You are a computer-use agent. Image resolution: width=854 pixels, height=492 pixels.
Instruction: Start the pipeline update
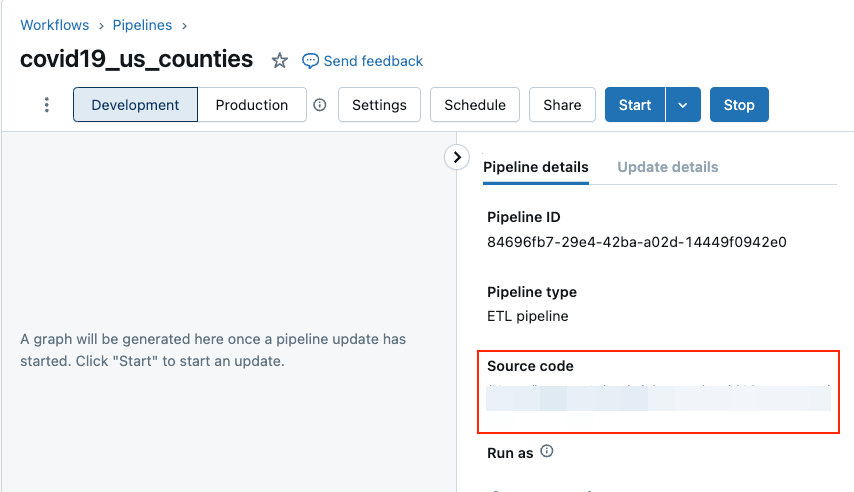635,105
